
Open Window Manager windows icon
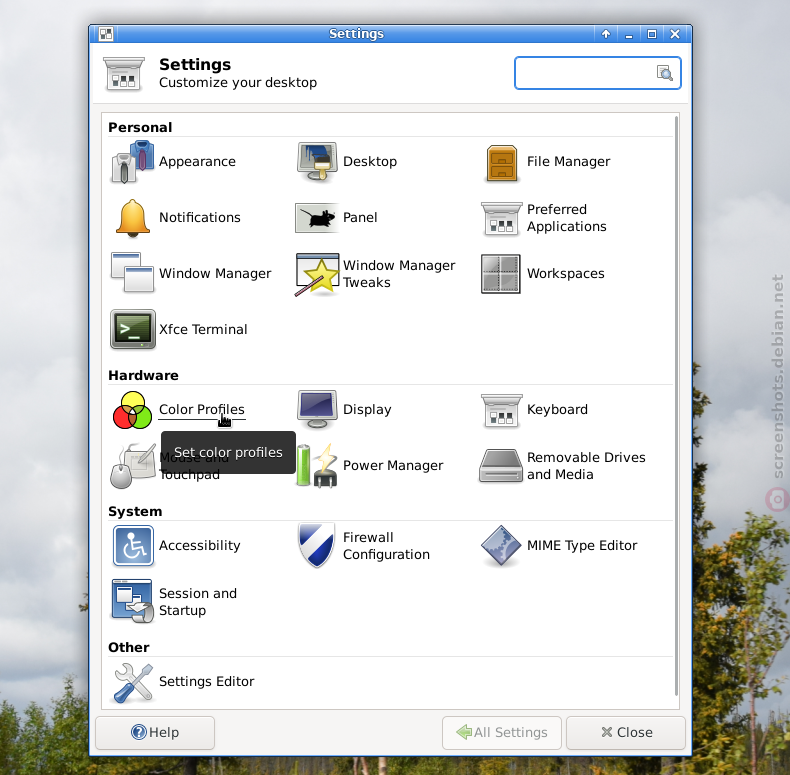coord(132,272)
